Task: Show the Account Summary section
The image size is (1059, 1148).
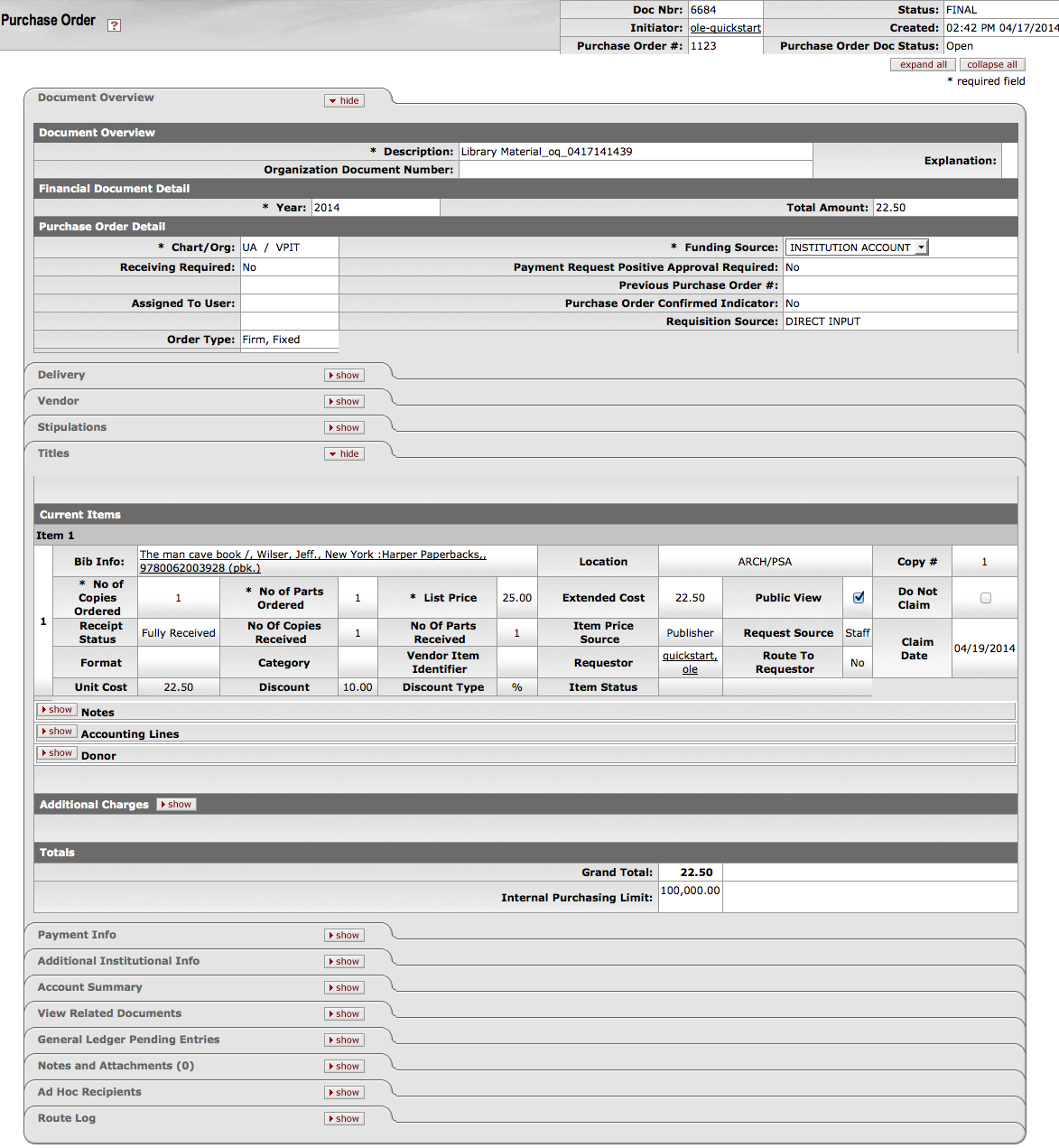Action: point(344,987)
